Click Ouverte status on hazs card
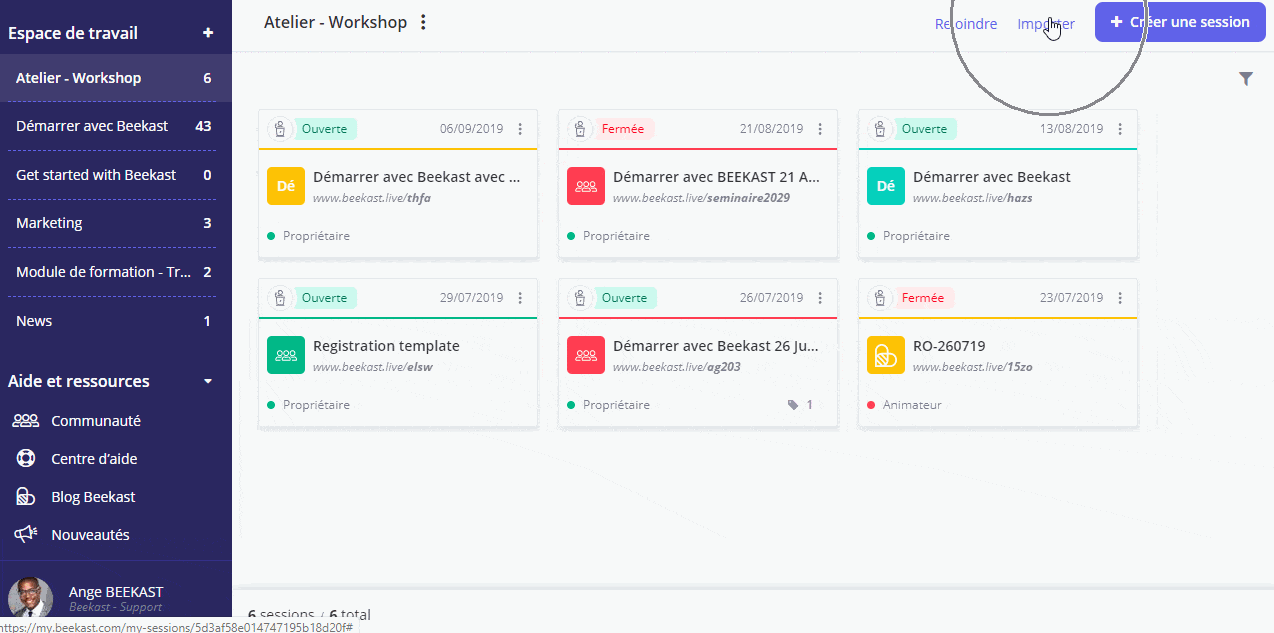1274x633 pixels. (925, 129)
